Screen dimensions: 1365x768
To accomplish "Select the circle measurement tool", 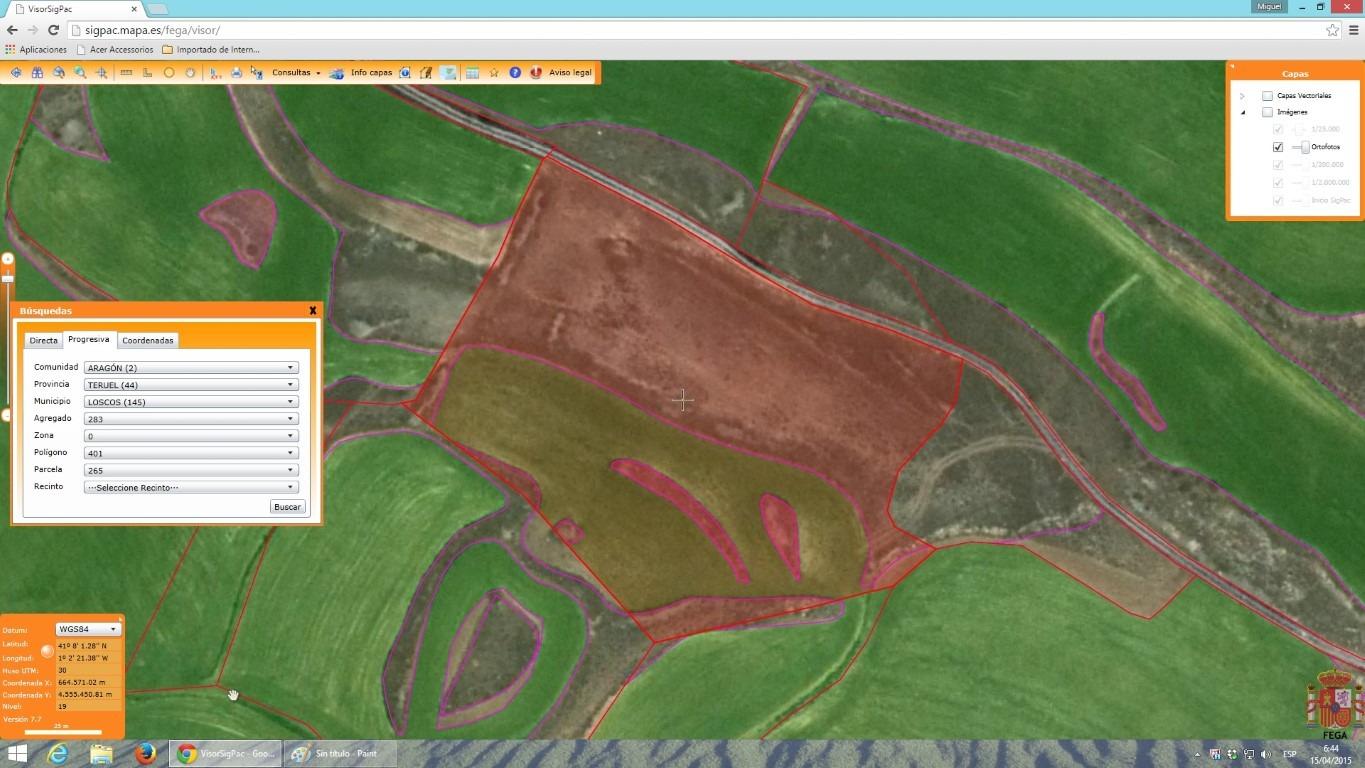I will pyautogui.click(x=169, y=73).
